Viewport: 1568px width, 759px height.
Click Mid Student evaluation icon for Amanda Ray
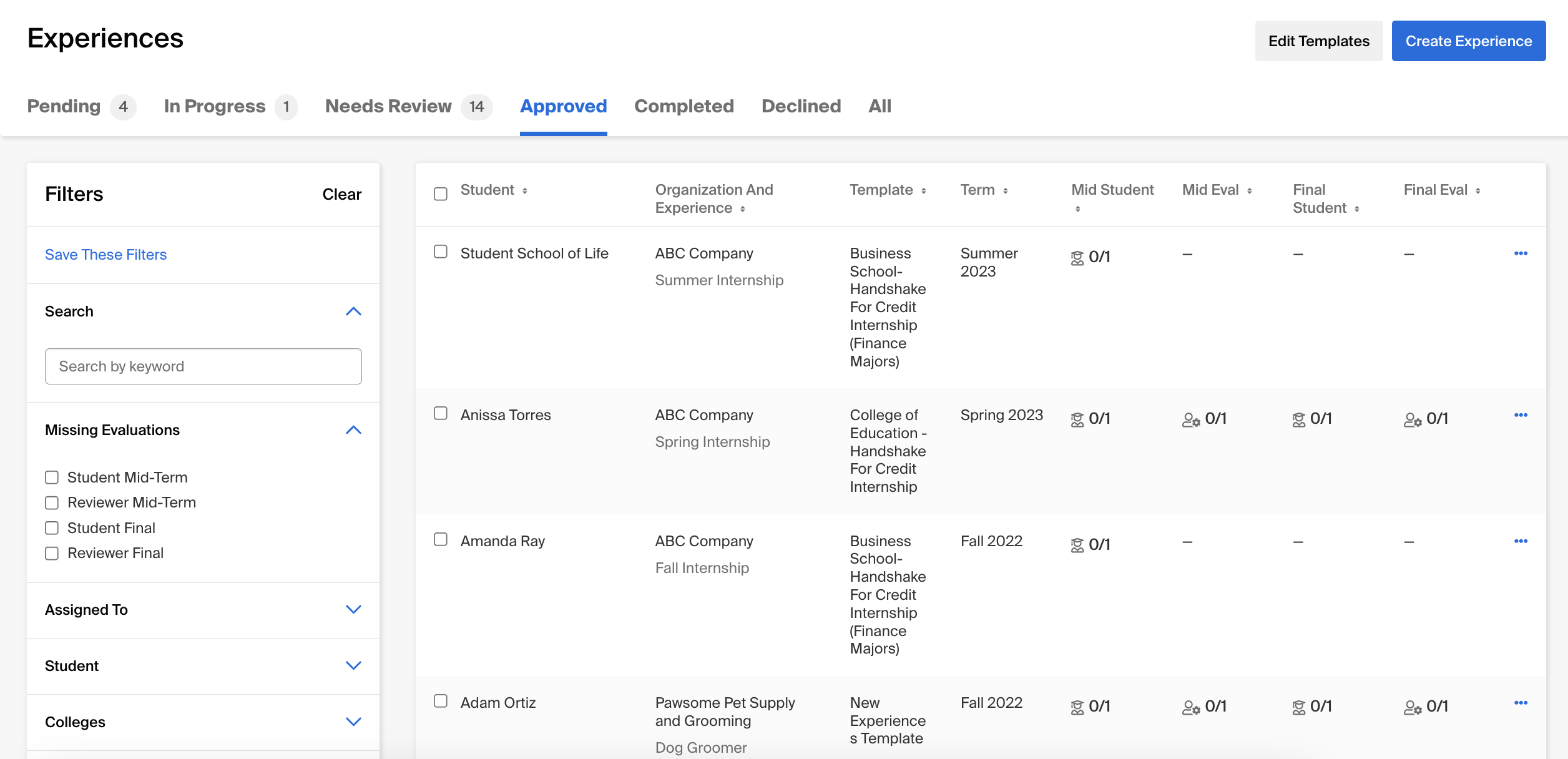(1077, 546)
